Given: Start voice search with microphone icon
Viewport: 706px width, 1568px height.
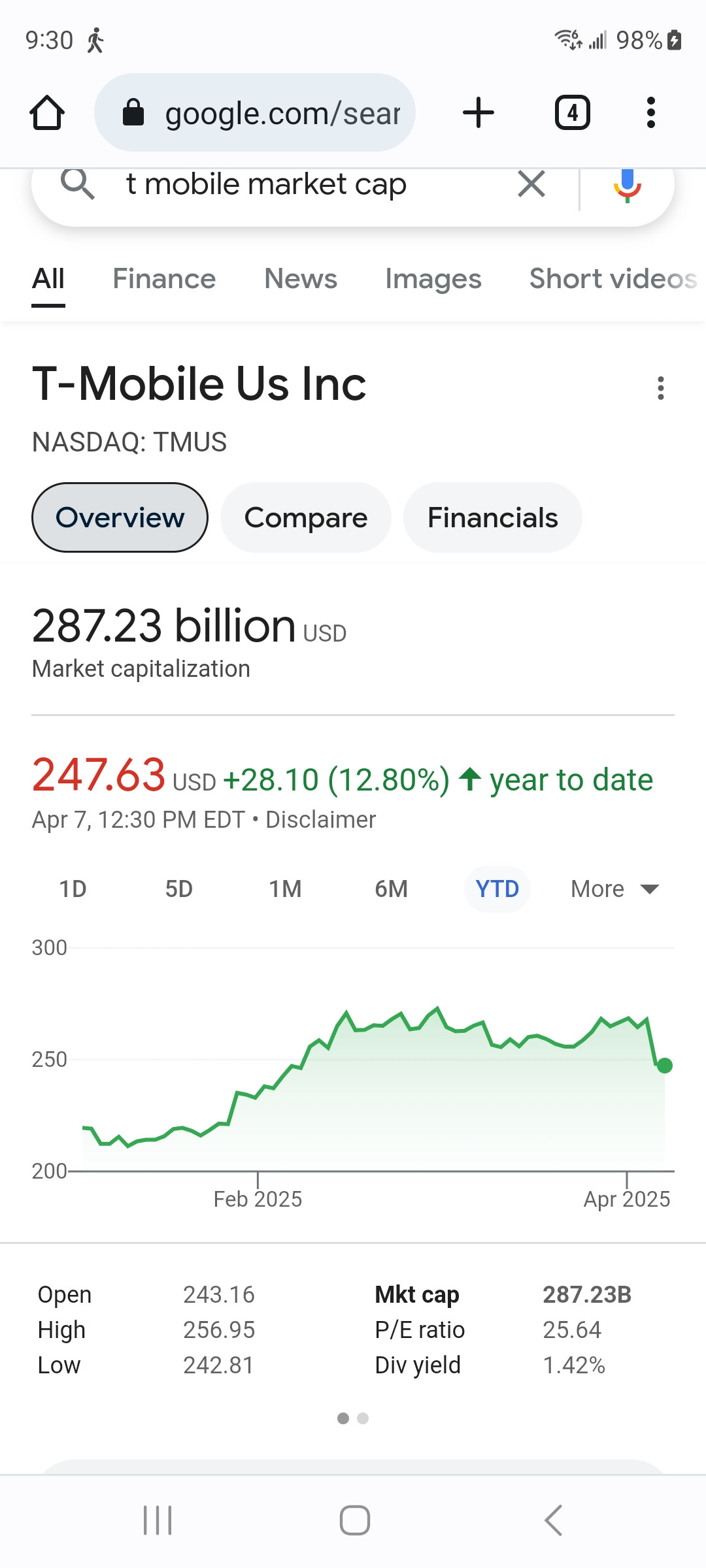Looking at the screenshot, I should [627, 184].
